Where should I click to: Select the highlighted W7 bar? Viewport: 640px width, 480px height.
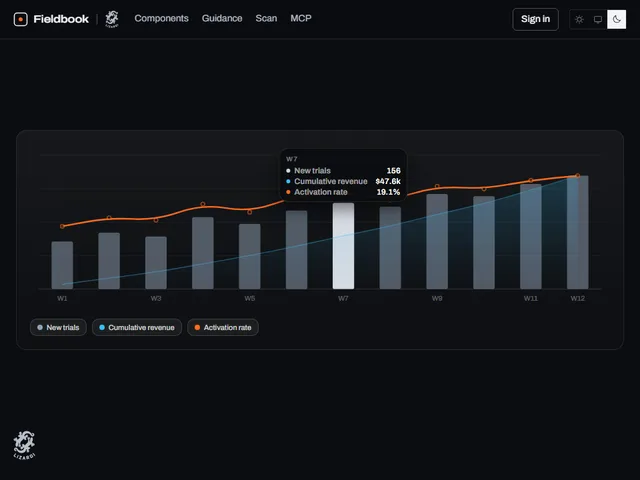pos(343,246)
